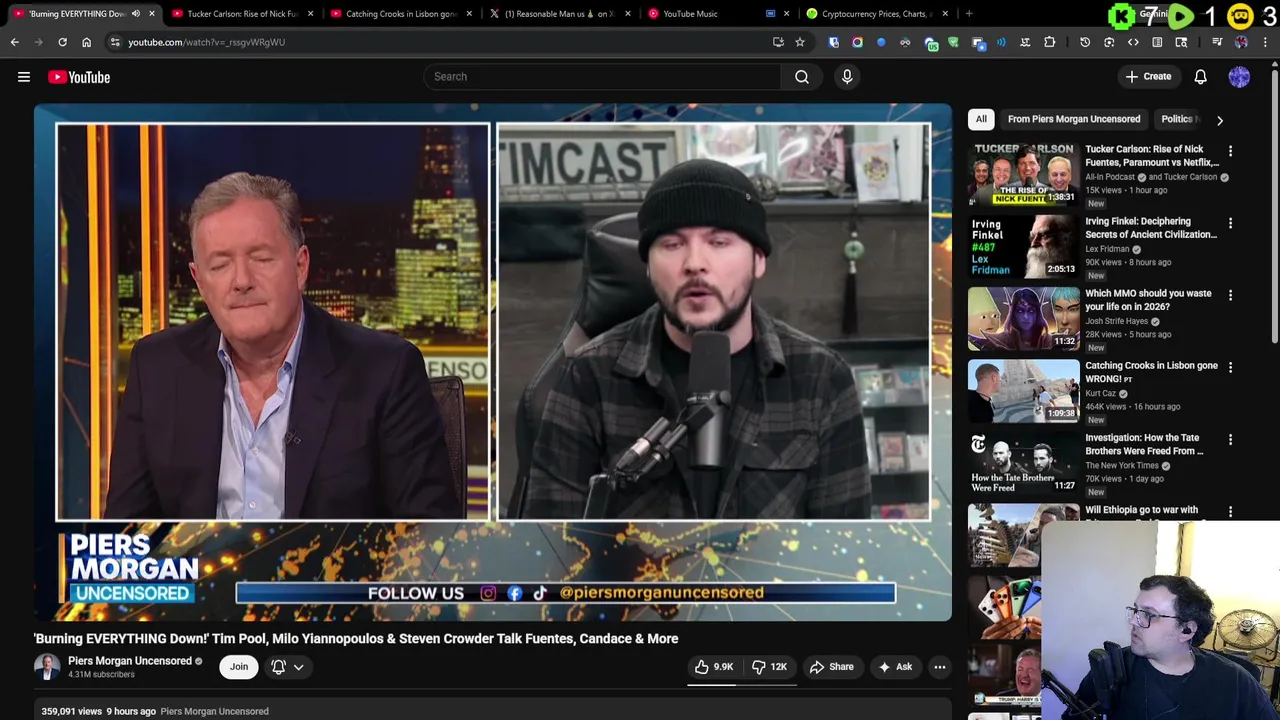Open browser home page button
1280x720 pixels.
(86, 42)
